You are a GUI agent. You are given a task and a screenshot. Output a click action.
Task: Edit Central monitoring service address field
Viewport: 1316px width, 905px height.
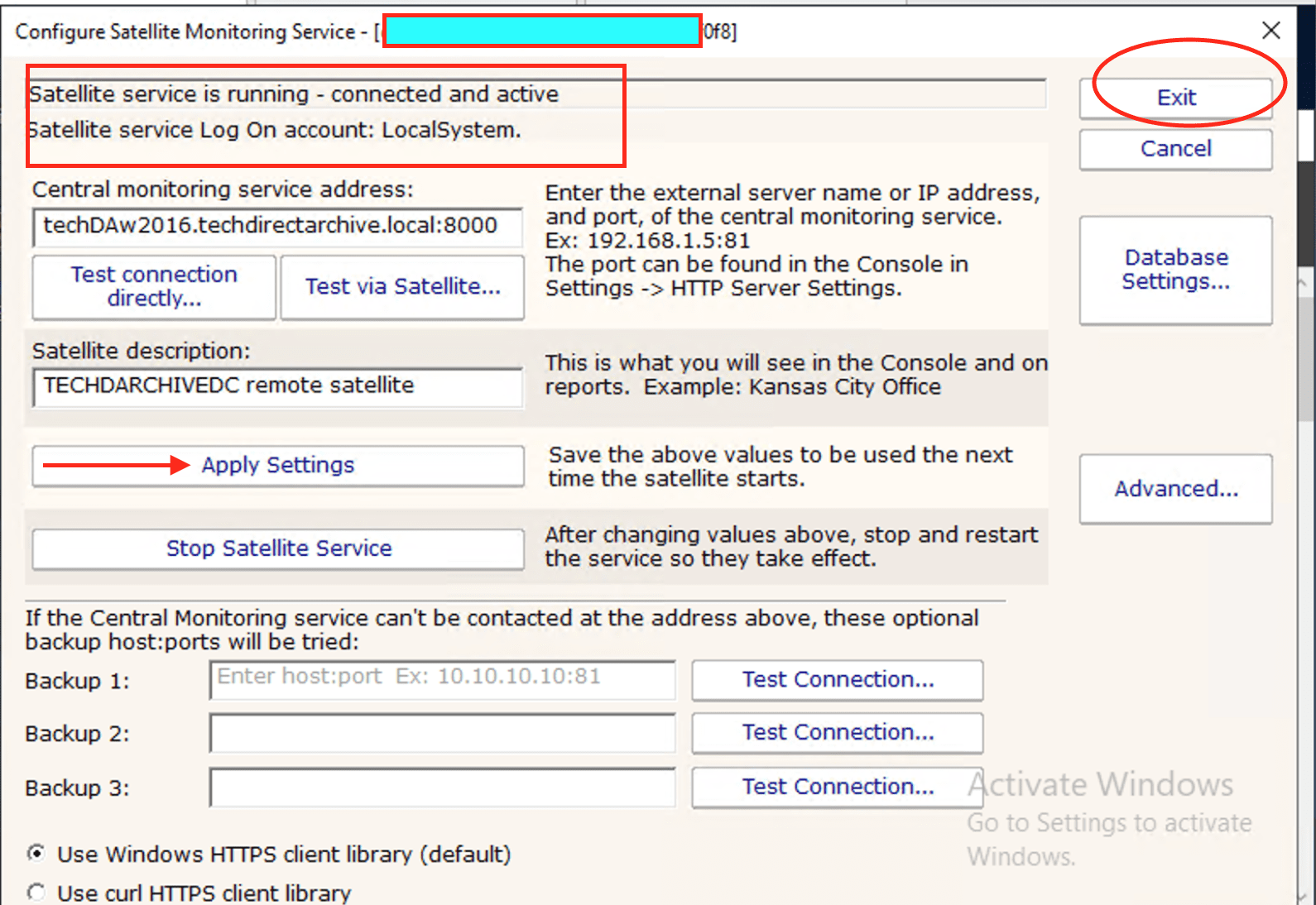pyautogui.click(x=278, y=227)
